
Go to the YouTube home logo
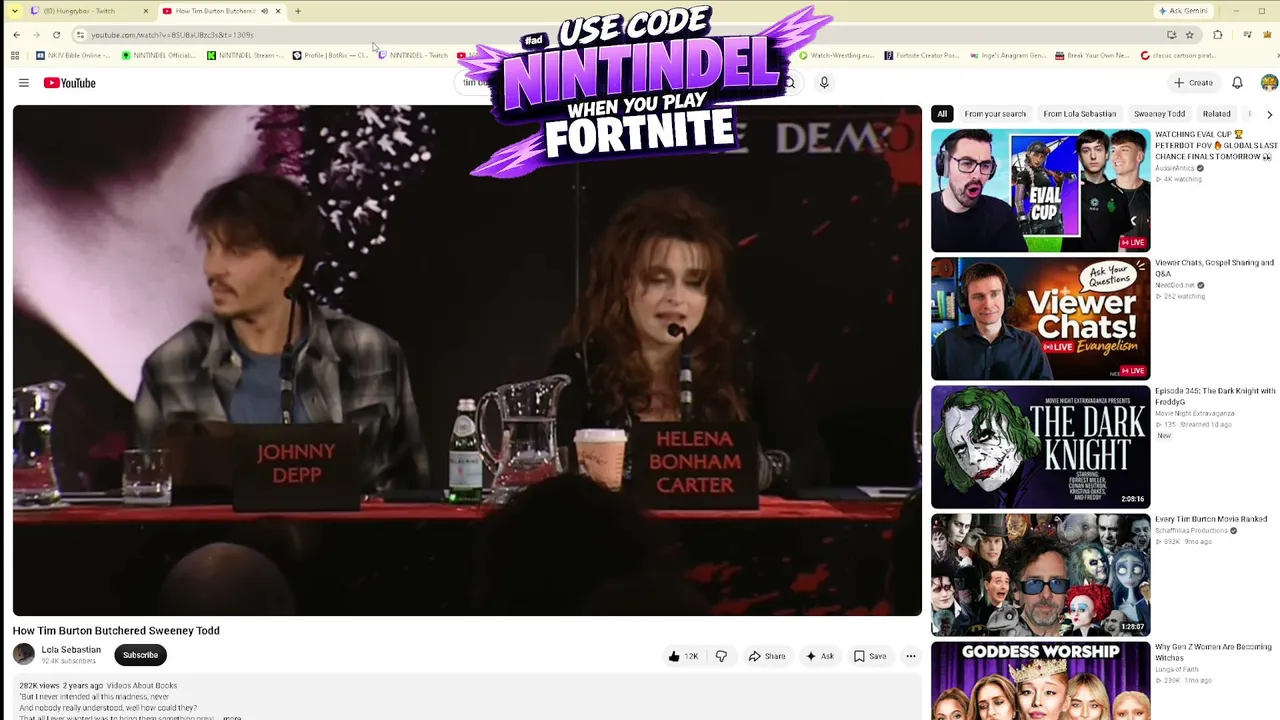69,83
